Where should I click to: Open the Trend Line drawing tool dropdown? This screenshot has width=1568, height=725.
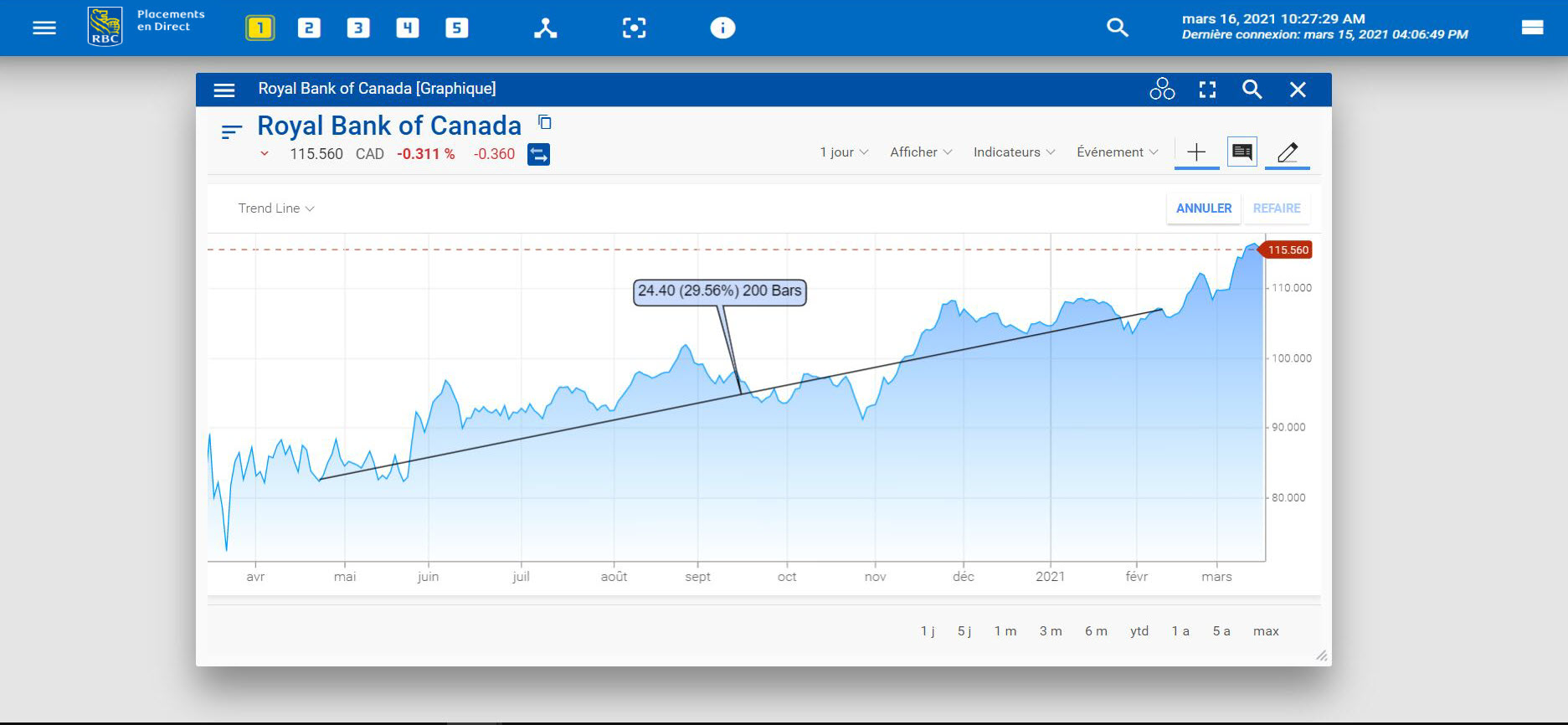click(x=276, y=208)
